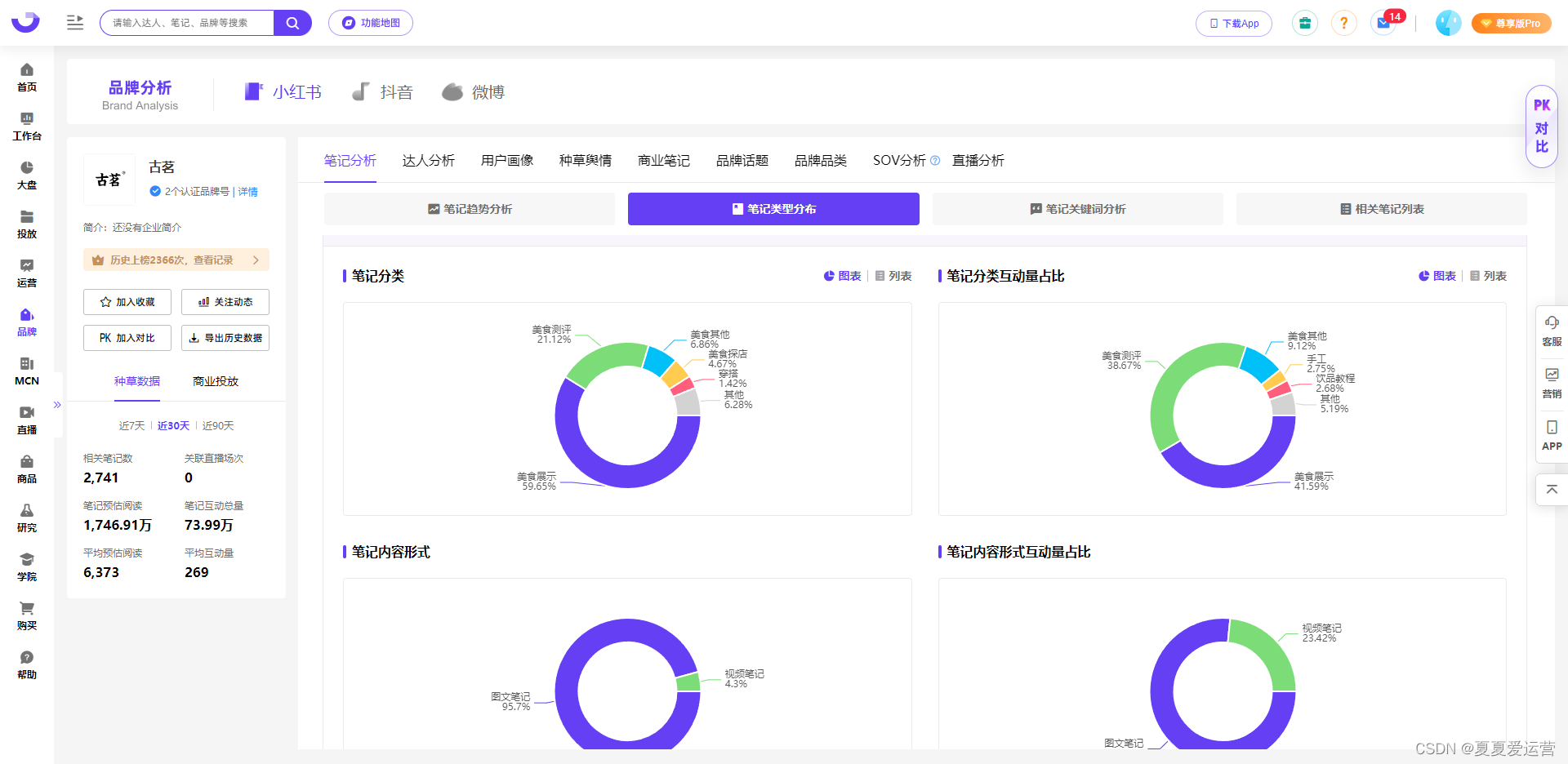
Task: Open 笔记趋势分析 sub-tab
Action: pyautogui.click(x=470, y=209)
